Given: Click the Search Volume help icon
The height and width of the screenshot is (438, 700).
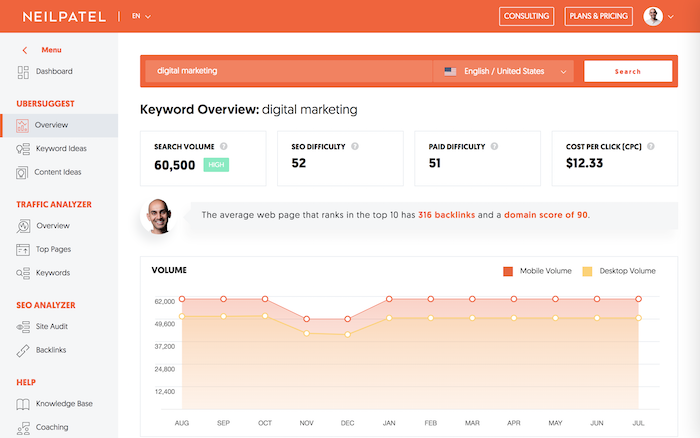Looking at the screenshot, I should (224, 146).
